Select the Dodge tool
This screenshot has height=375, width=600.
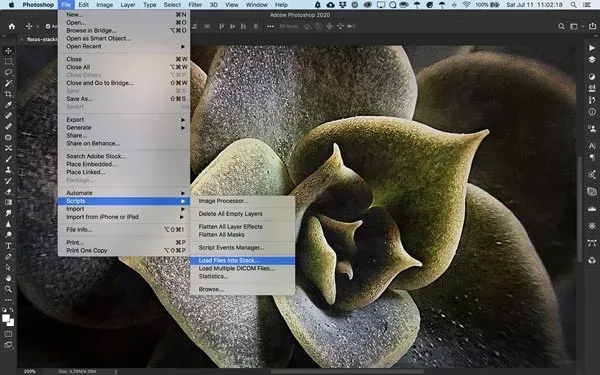(x=8, y=235)
